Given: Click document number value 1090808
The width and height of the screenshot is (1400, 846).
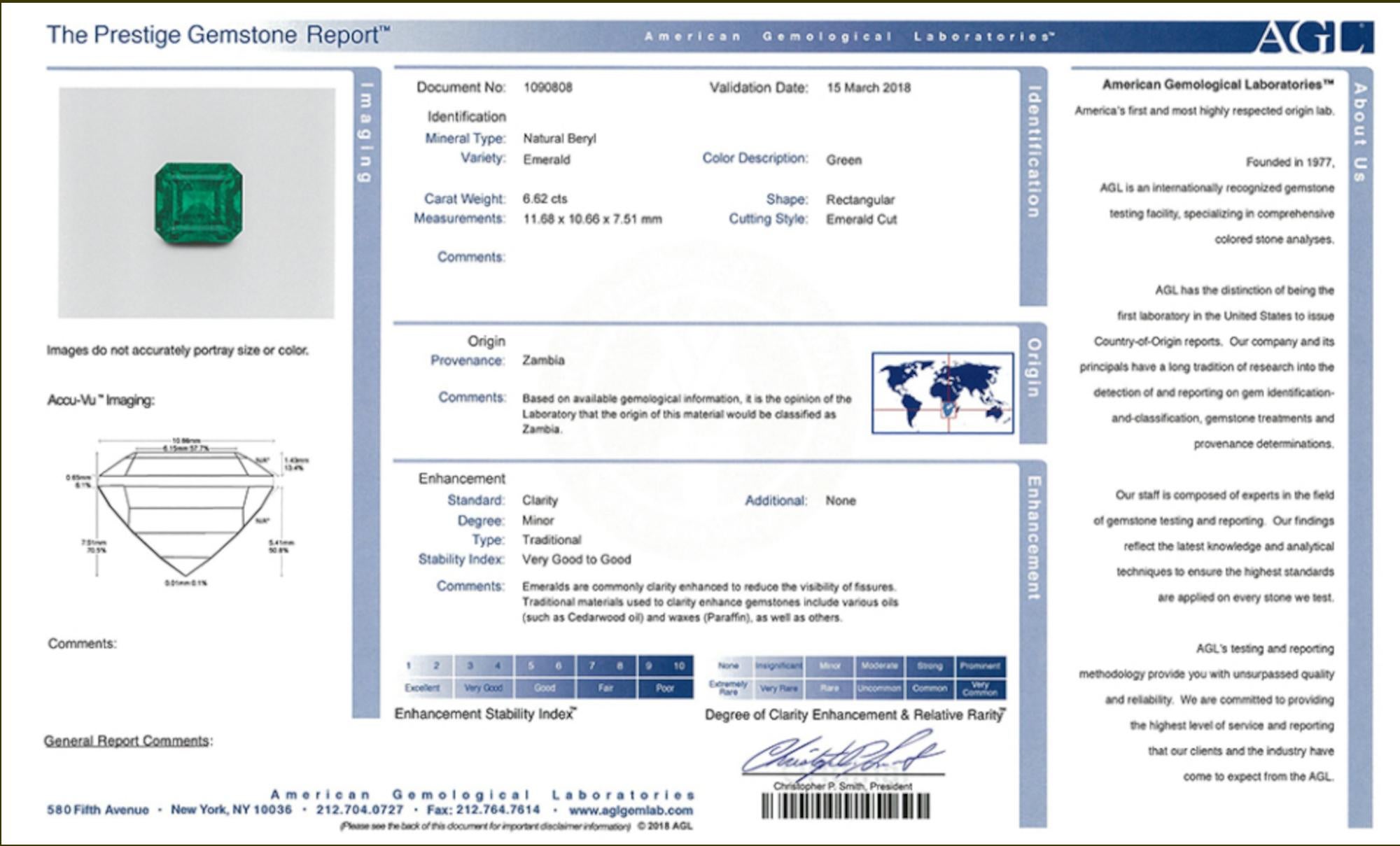Looking at the screenshot, I should point(547,87).
